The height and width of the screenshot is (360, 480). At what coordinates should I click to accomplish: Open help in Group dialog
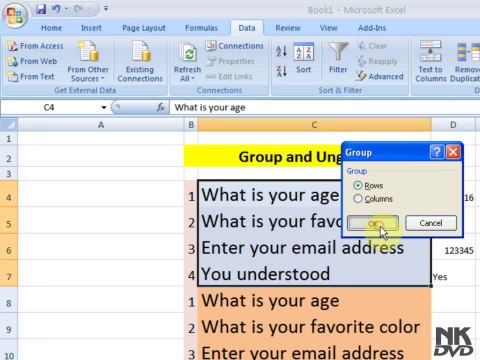[437, 152]
